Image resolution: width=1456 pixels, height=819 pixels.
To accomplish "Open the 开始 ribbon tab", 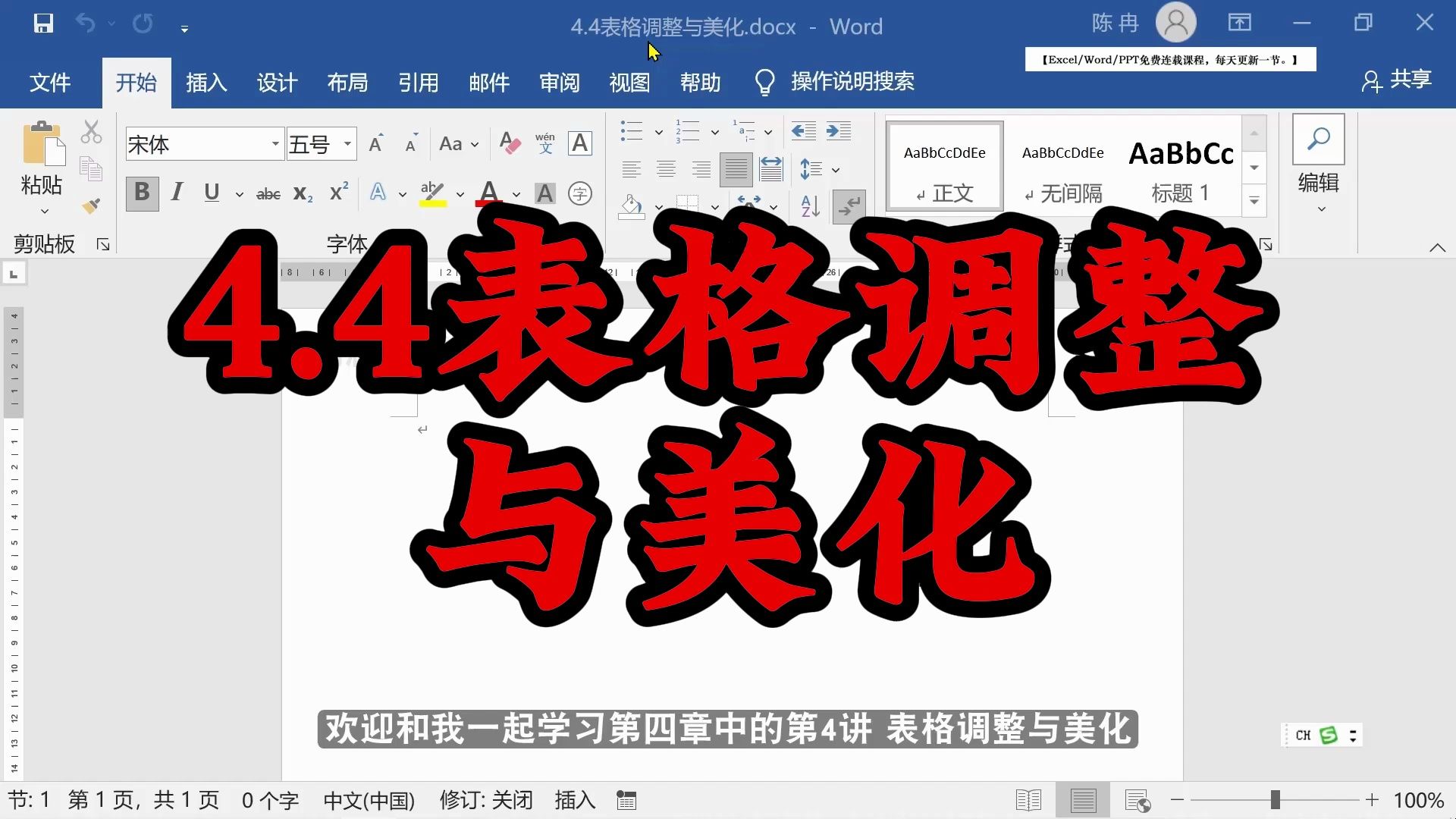I will coord(136,82).
